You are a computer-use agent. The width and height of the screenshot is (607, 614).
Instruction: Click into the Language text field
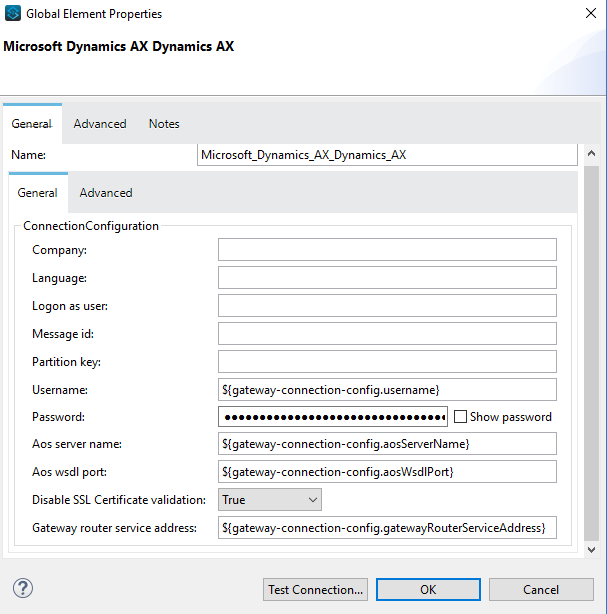[387, 278]
